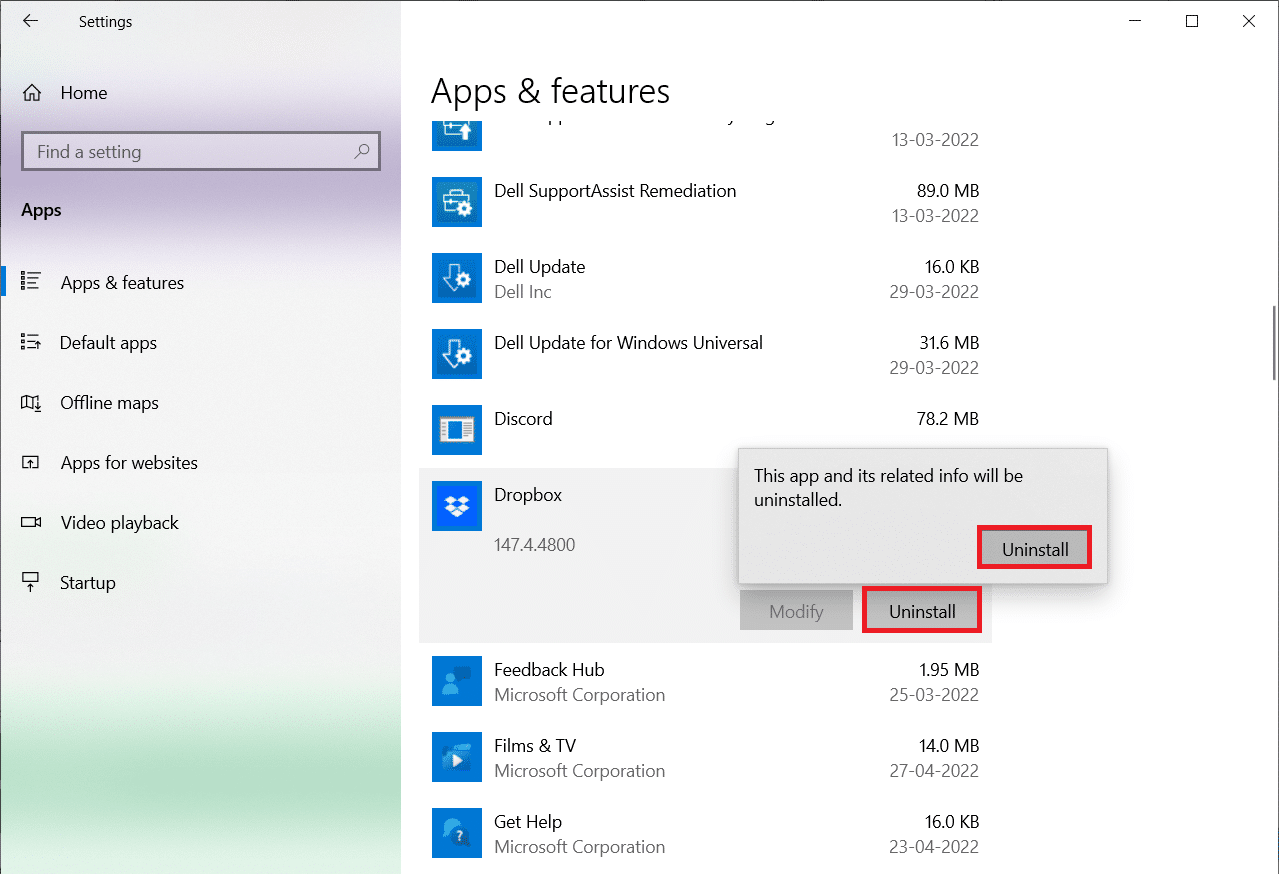The image size is (1279, 874).
Task: Click Apps & features sidebar icon
Action: 30,282
